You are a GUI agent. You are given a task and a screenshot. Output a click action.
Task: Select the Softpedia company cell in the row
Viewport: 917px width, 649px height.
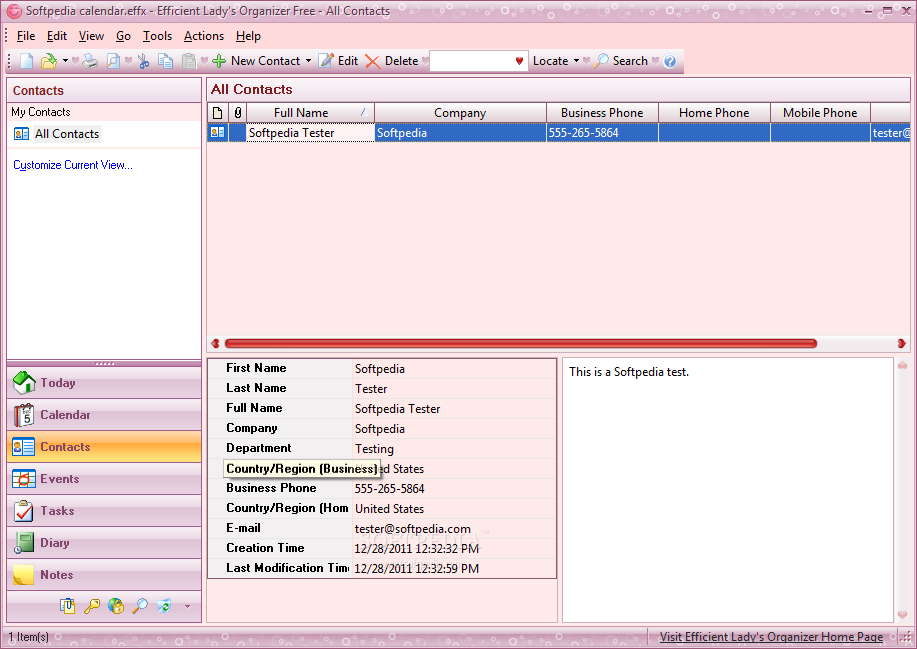pyautogui.click(x=460, y=133)
